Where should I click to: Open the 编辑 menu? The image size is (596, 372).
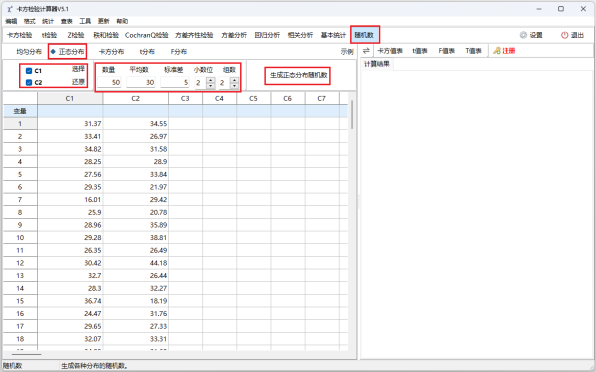click(x=11, y=21)
